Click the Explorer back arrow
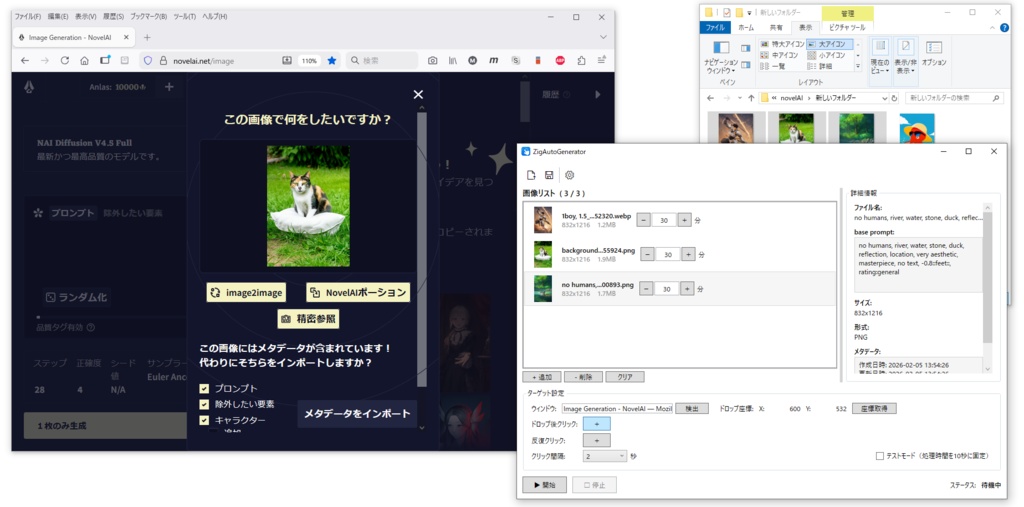 (711, 98)
